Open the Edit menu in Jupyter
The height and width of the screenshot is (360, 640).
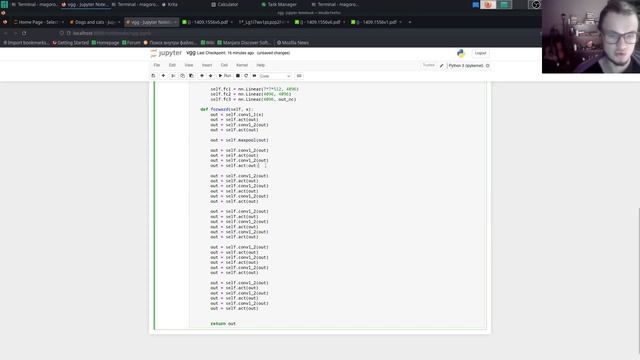tap(172, 65)
